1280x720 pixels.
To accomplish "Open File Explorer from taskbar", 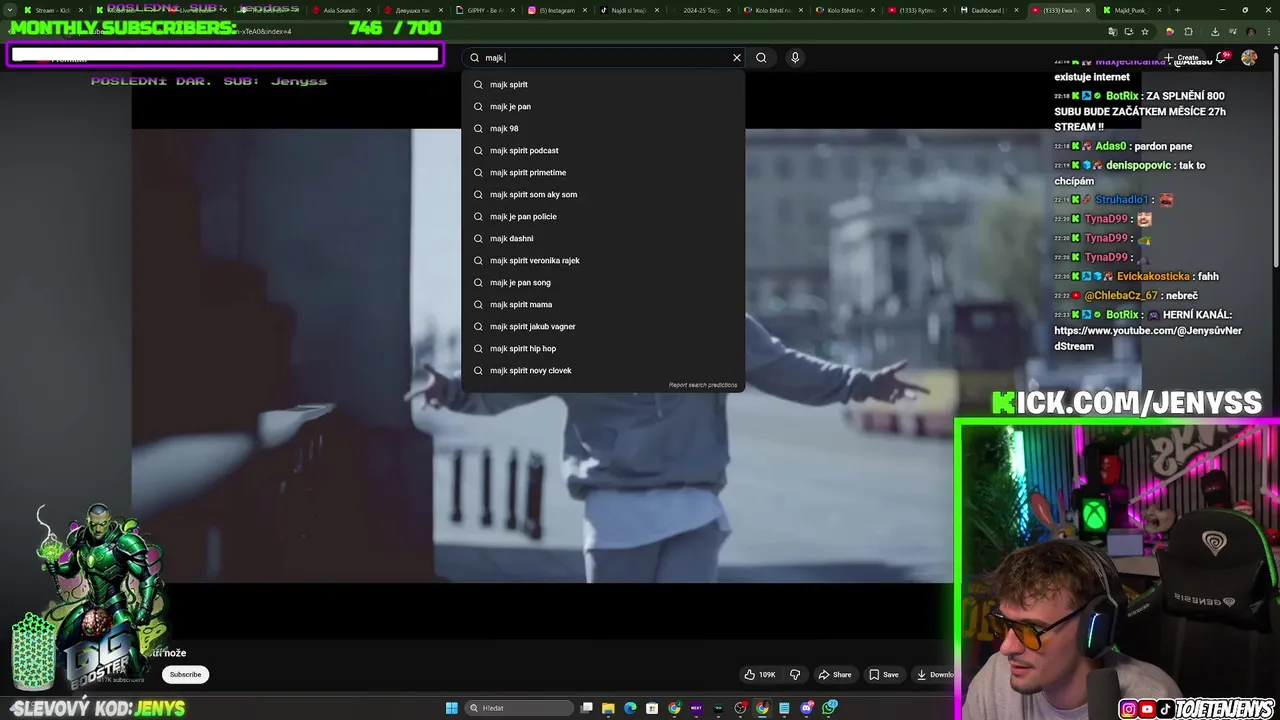I will tap(607, 708).
